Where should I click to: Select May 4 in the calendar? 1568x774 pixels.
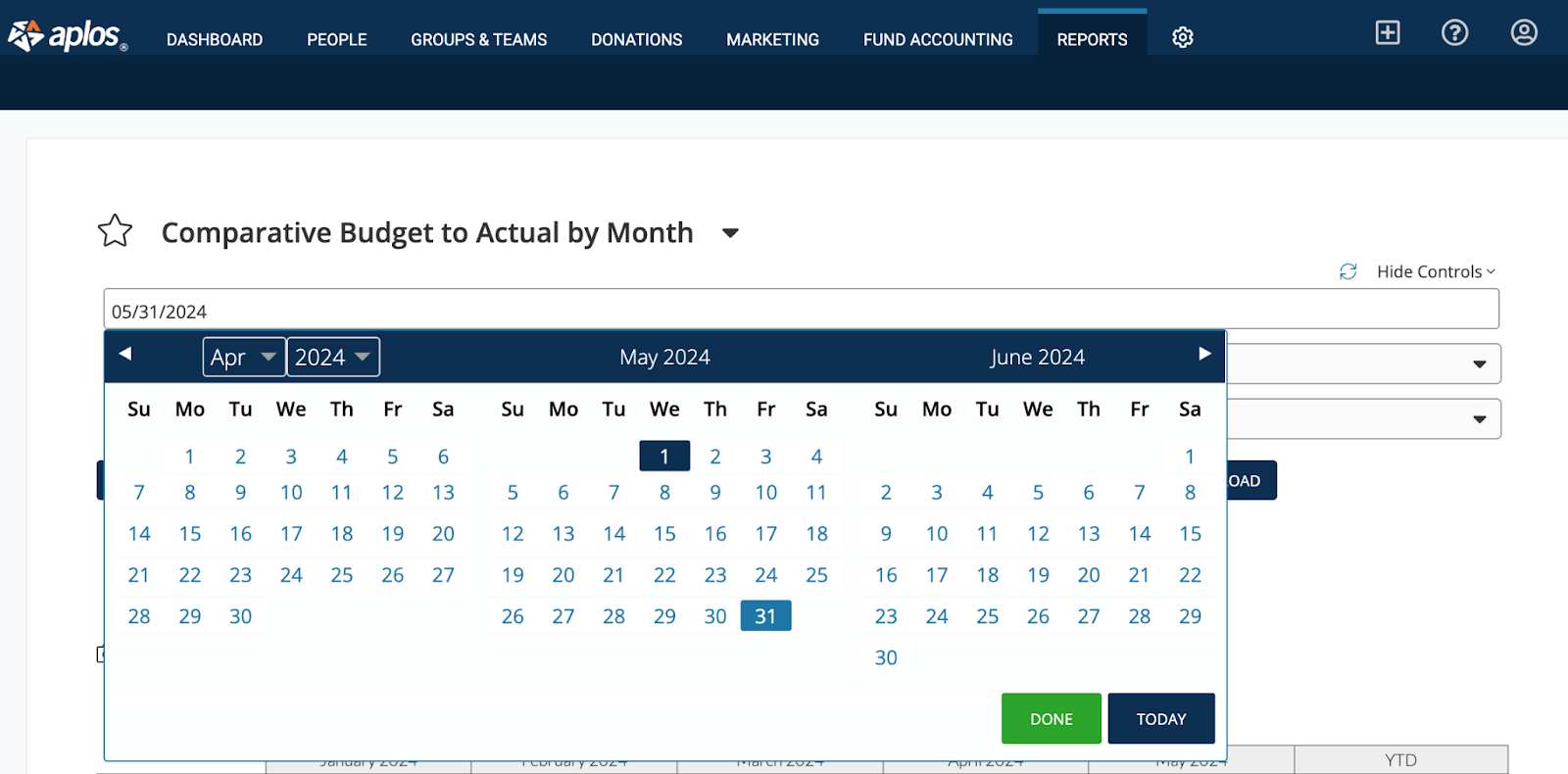point(816,457)
